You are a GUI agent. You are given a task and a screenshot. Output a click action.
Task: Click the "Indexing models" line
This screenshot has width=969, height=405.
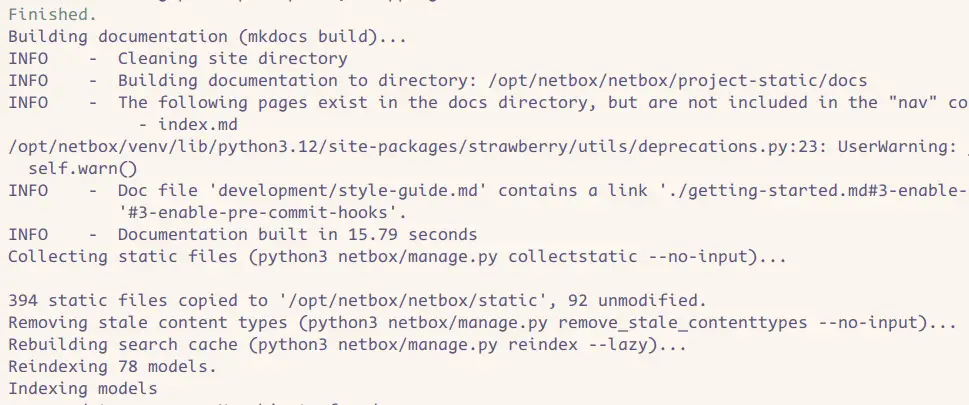pyautogui.click(x=82, y=389)
